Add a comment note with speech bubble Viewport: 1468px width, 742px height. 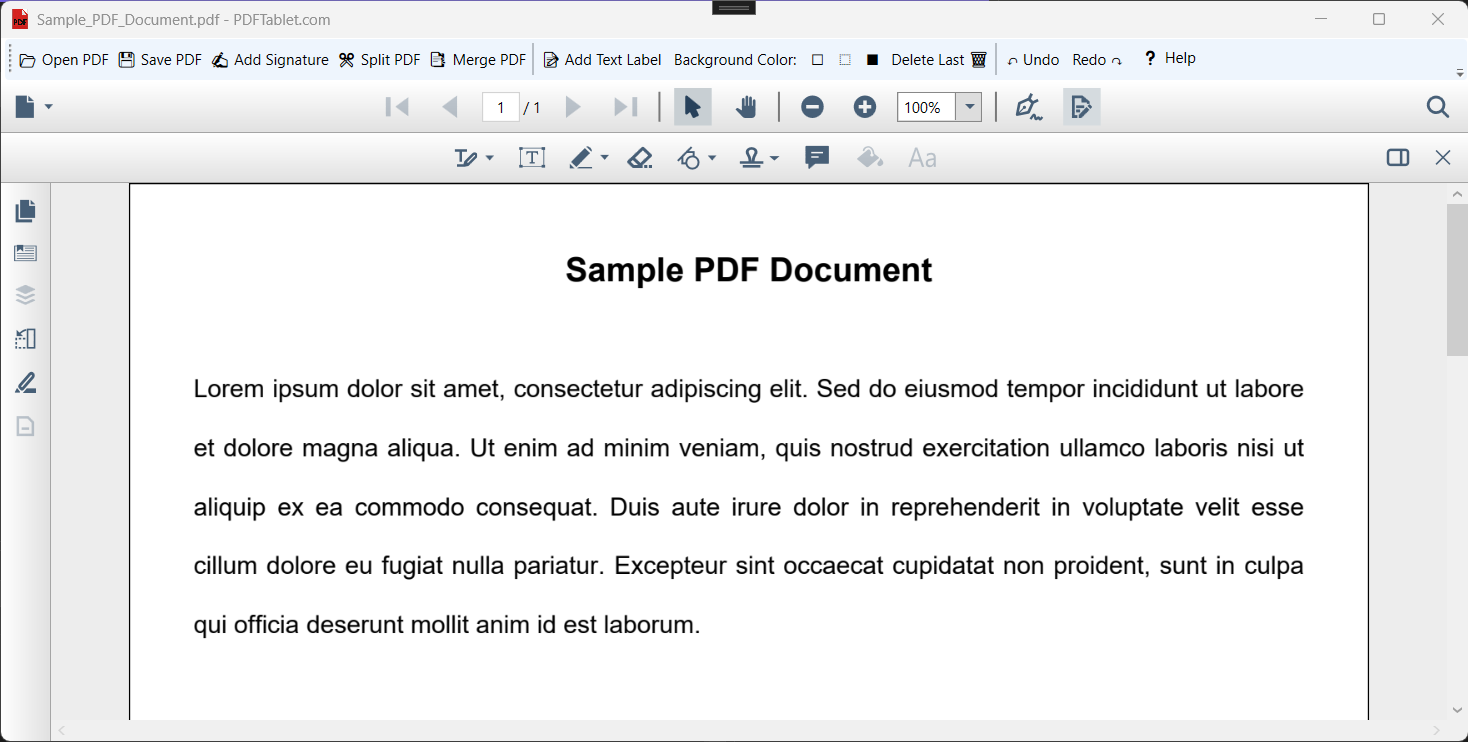pos(817,158)
